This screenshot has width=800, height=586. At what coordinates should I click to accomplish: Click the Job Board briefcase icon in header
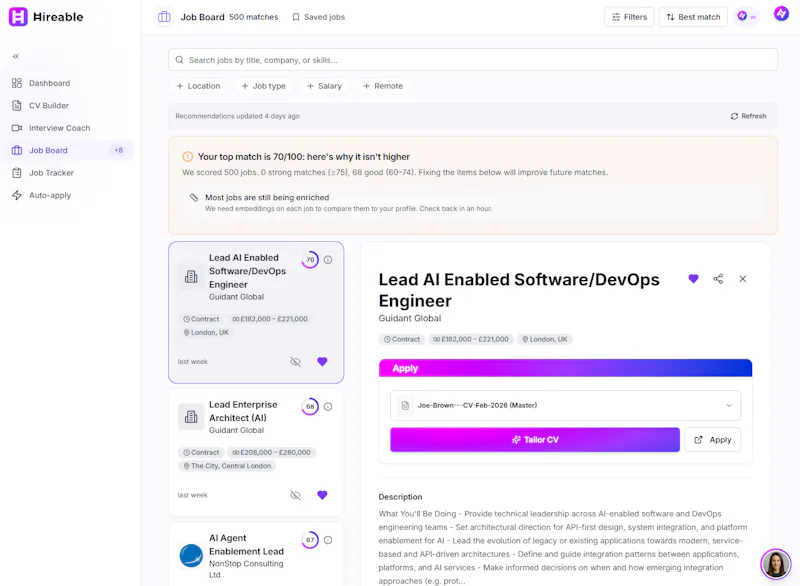coord(164,17)
